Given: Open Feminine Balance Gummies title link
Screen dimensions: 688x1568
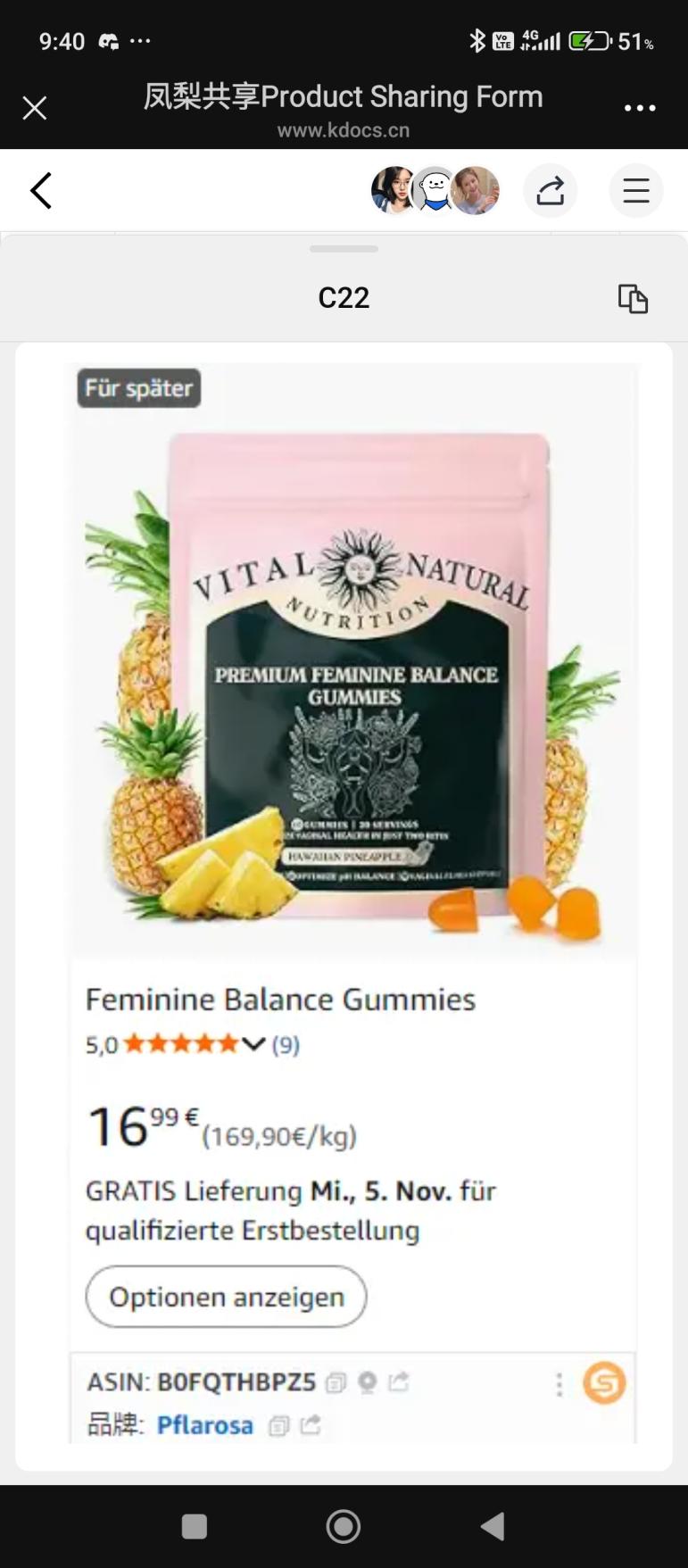Looking at the screenshot, I should [x=280, y=1000].
